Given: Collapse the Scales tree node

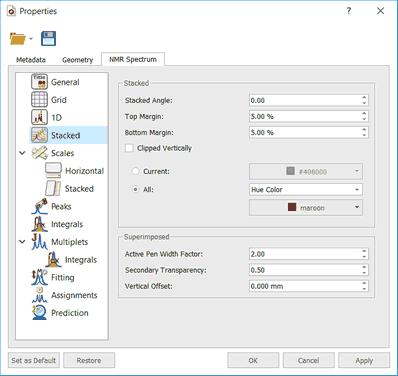Looking at the screenshot, I should (22, 153).
